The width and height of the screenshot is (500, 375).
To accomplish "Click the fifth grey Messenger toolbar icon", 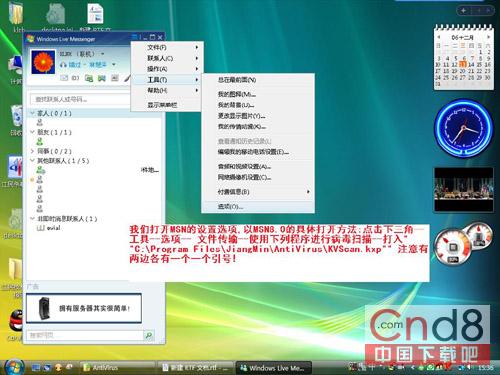I will 114,78.
